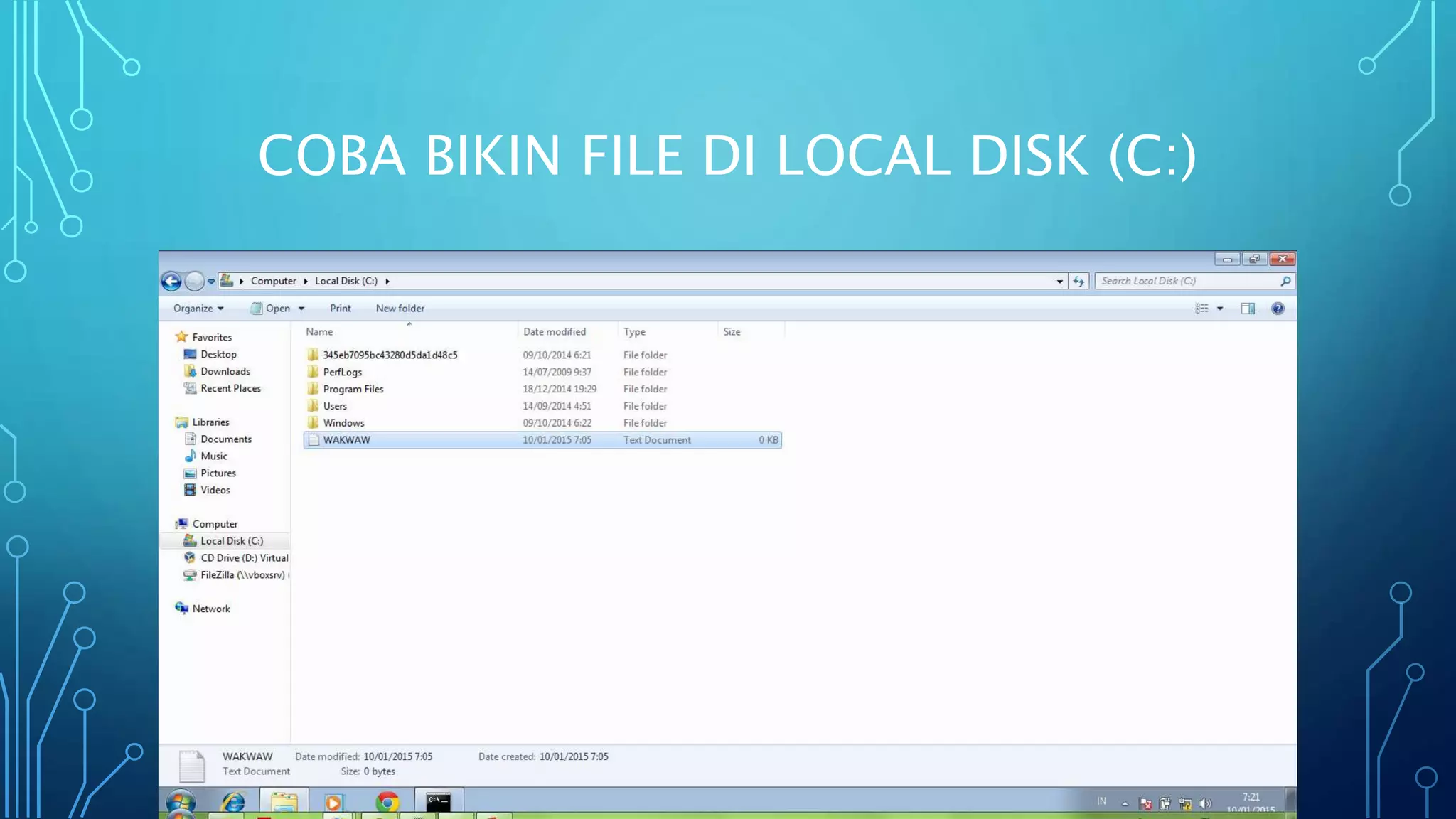
Task: Open Documents library
Action: tap(226, 439)
